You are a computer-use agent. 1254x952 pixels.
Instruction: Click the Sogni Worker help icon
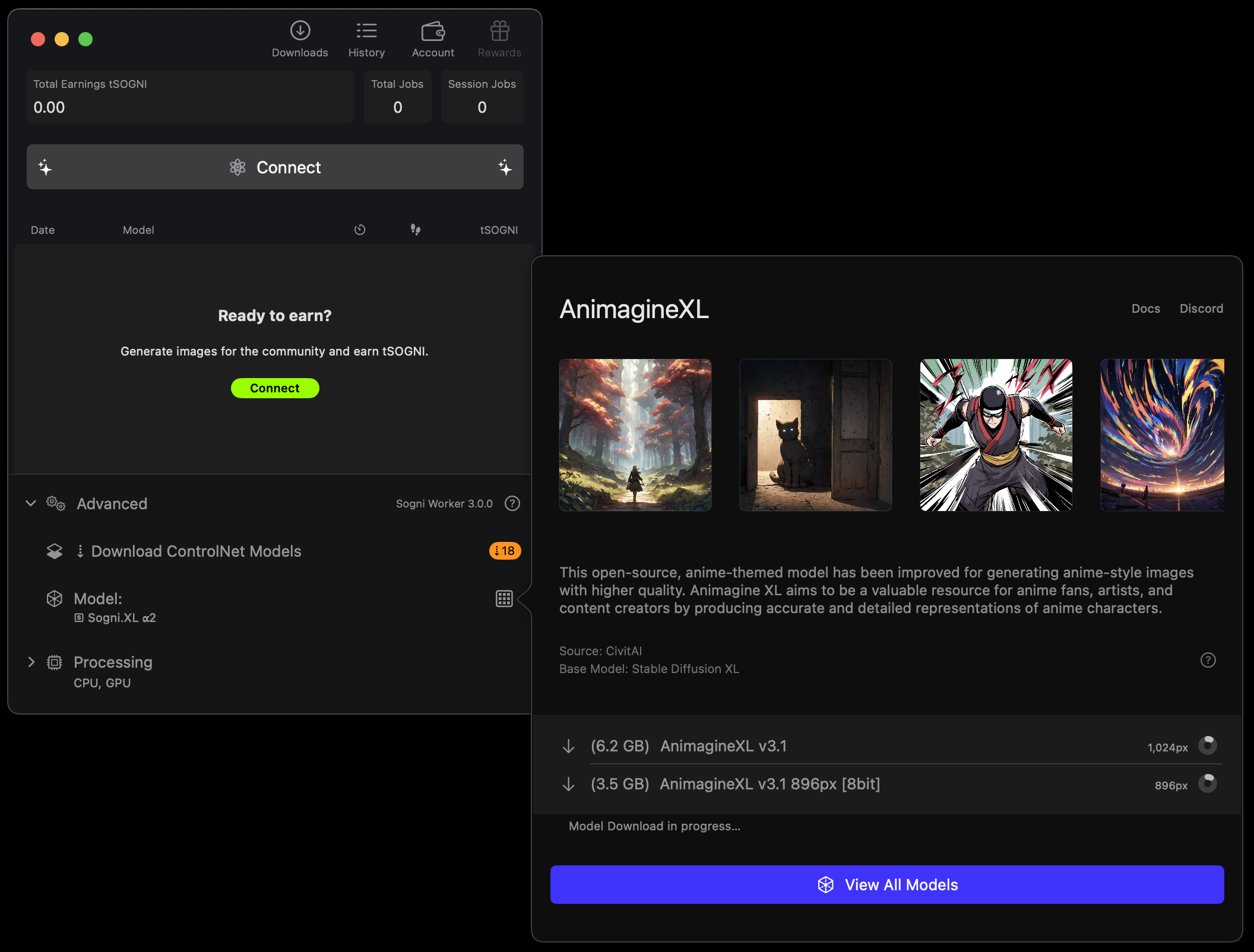click(x=512, y=503)
